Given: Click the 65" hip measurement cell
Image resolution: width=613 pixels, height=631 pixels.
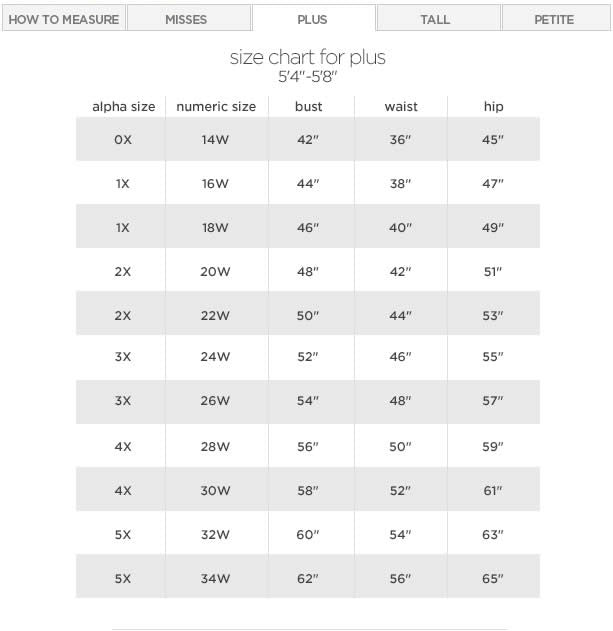Looking at the screenshot, I should click(x=493, y=579).
